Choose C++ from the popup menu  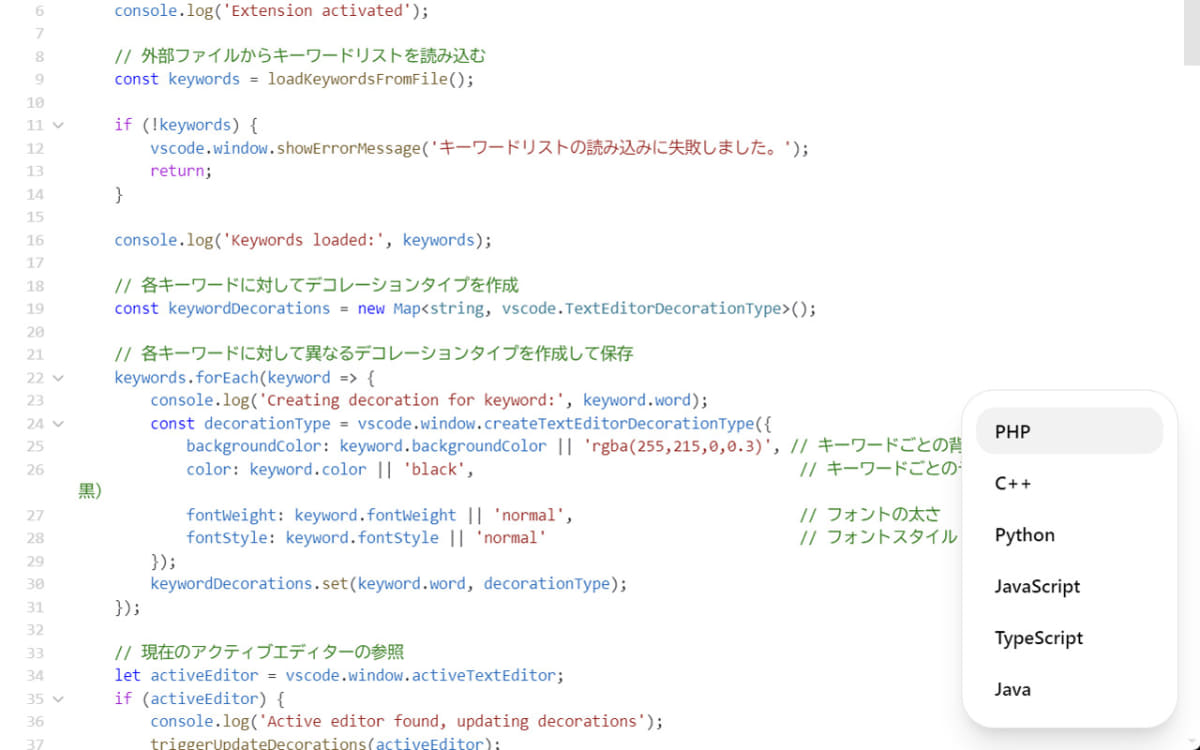click(x=1013, y=483)
